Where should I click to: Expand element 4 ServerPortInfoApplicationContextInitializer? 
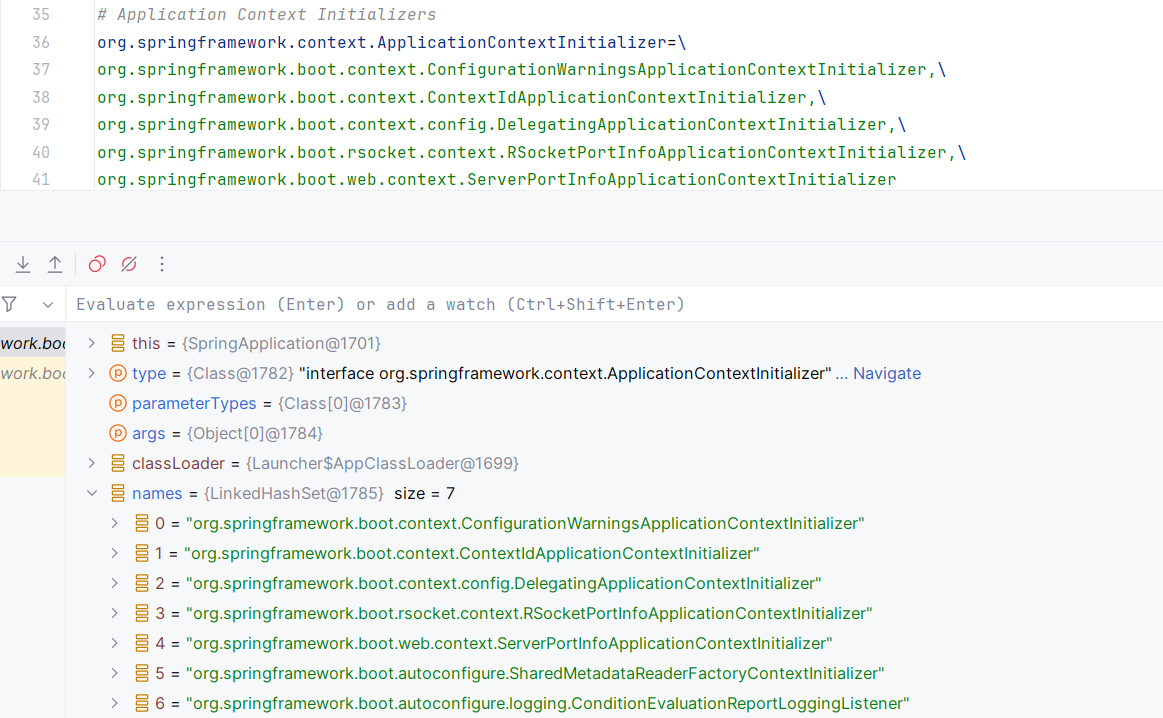point(115,643)
